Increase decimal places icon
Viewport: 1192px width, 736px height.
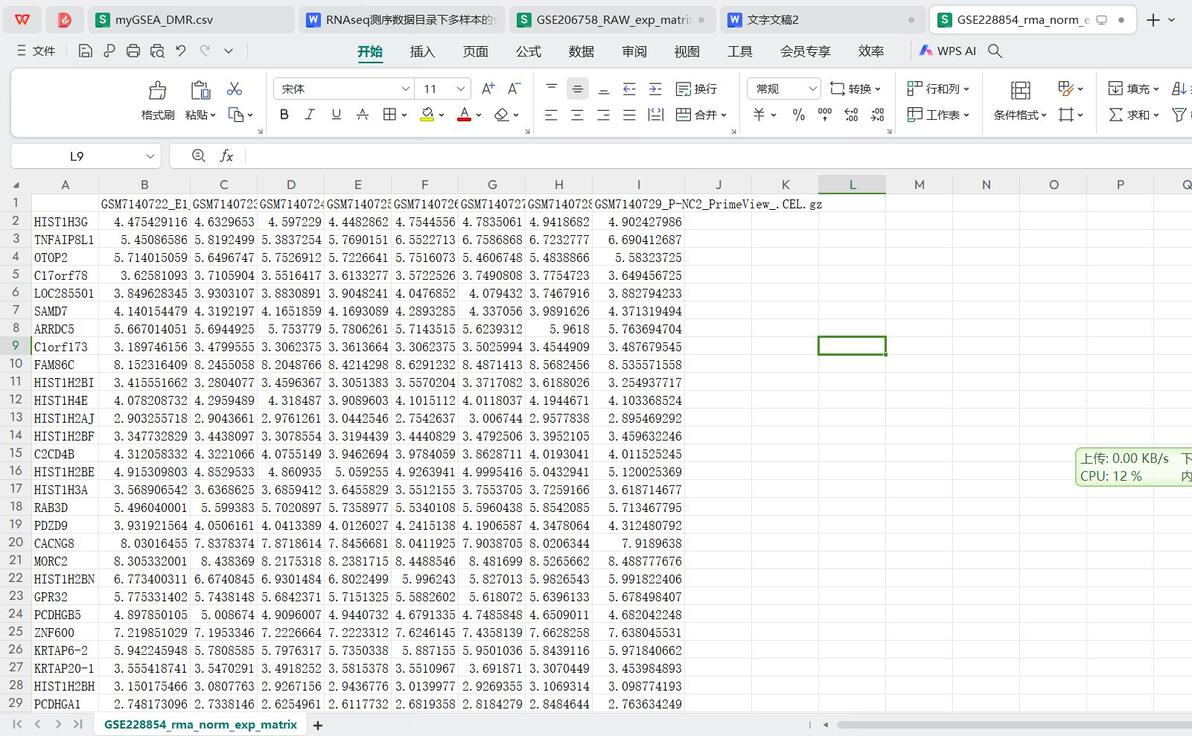[x=851, y=115]
